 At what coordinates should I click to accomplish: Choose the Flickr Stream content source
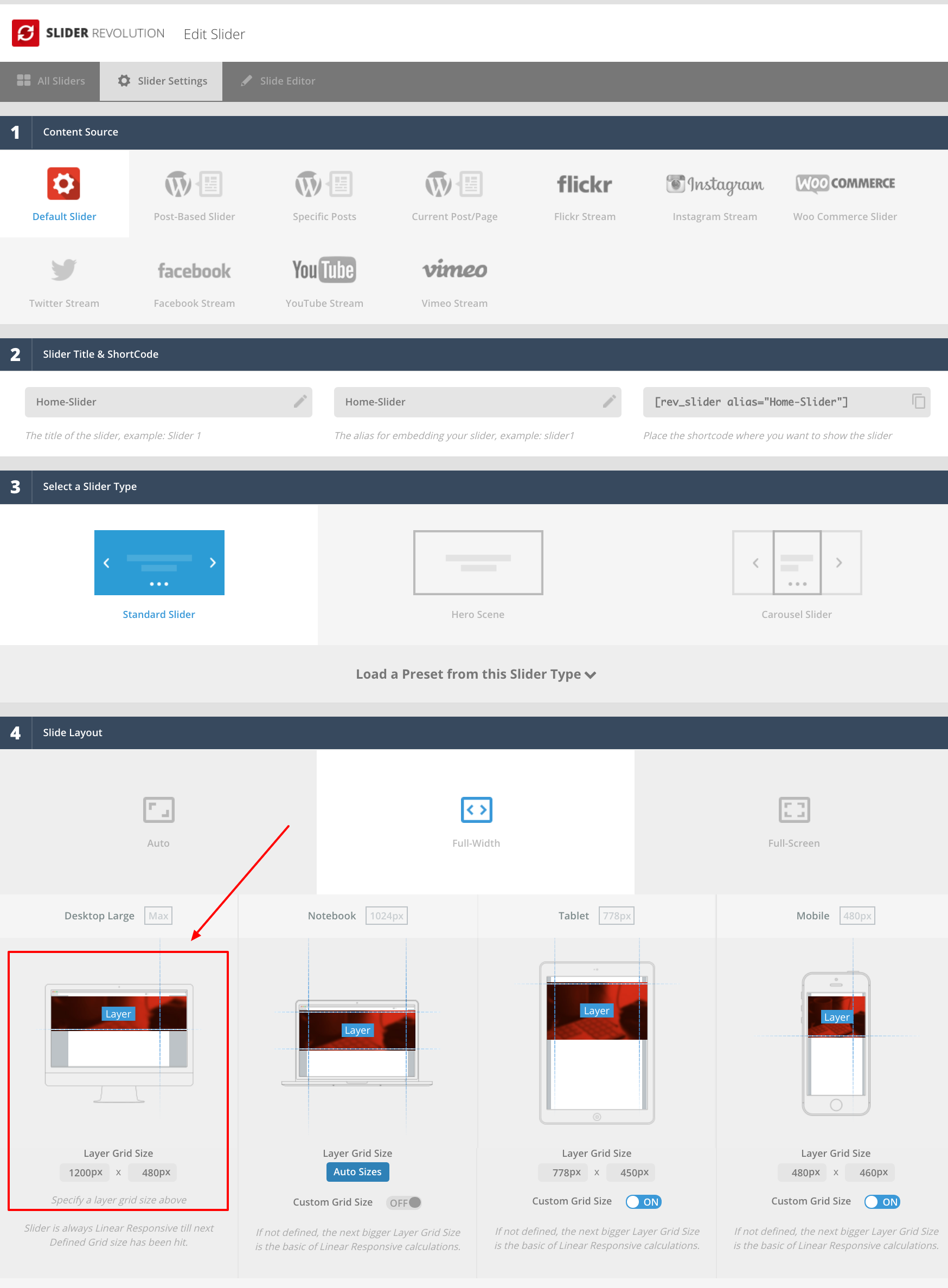click(x=584, y=195)
